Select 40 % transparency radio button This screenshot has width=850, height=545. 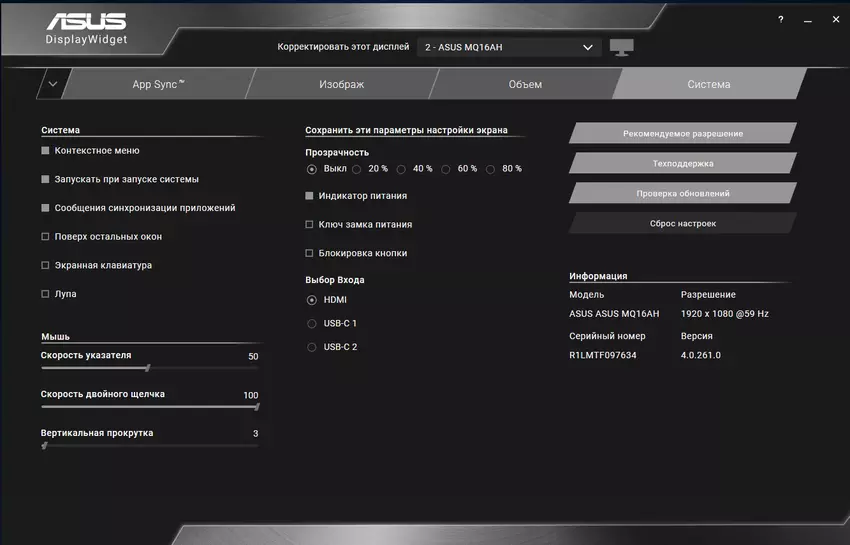click(401, 169)
